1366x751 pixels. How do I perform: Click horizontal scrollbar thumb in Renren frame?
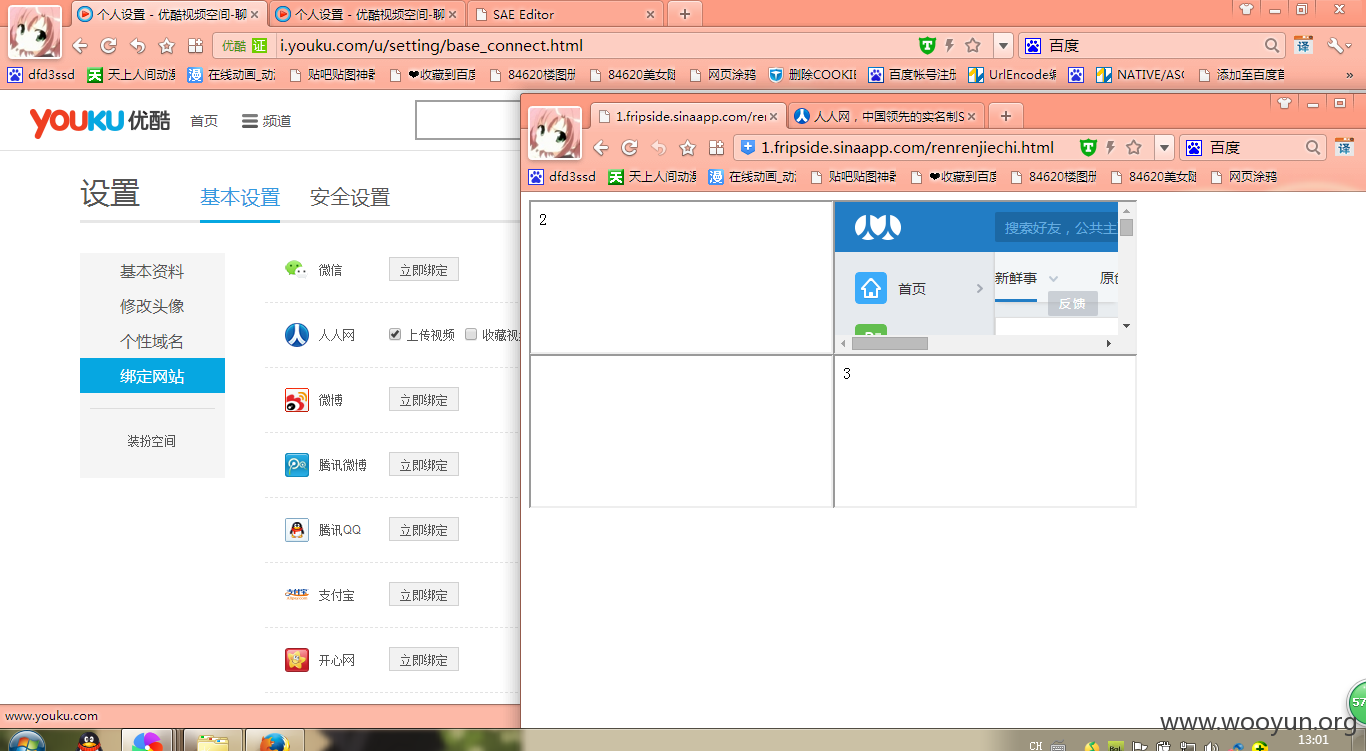[x=889, y=343]
